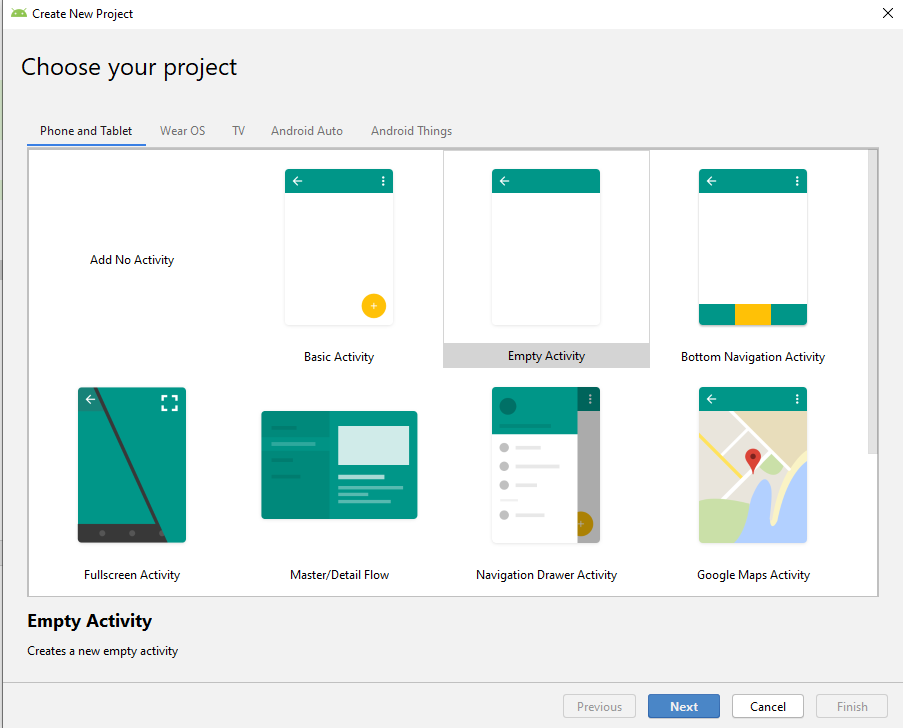Image resolution: width=903 pixels, height=728 pixels.
Task: Choose the Navigation Drawer Activity thumbnail
Action: [546, 465]
